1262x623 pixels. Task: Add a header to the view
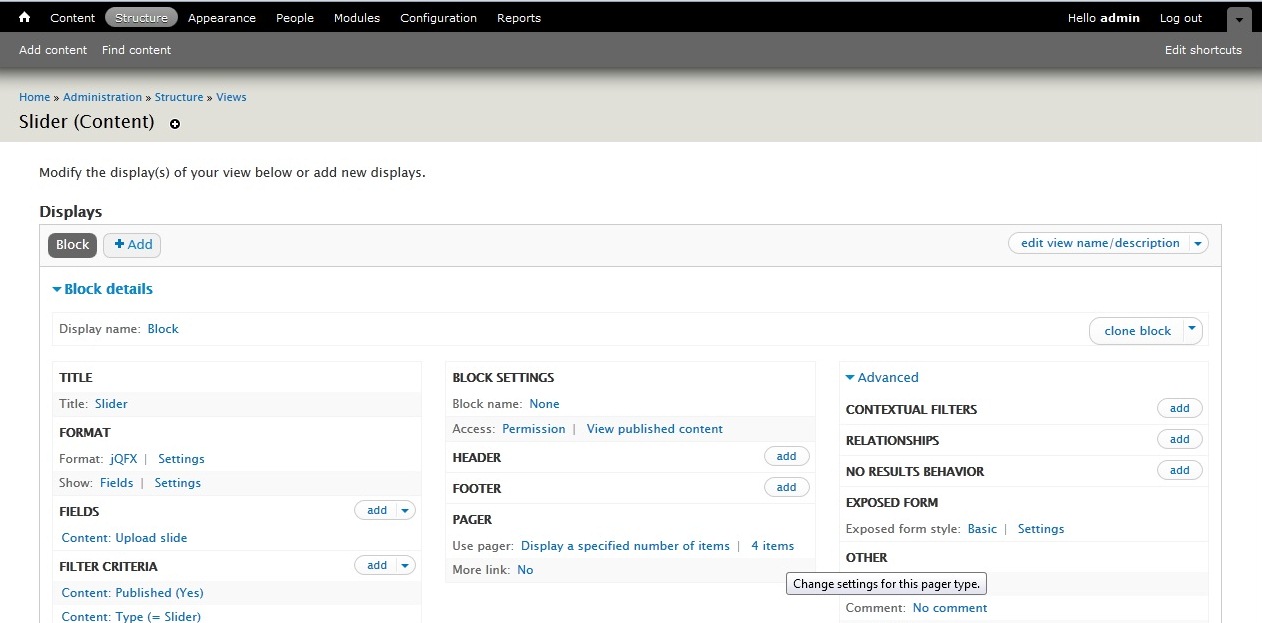pyautogui.click(x=786, y=456)
